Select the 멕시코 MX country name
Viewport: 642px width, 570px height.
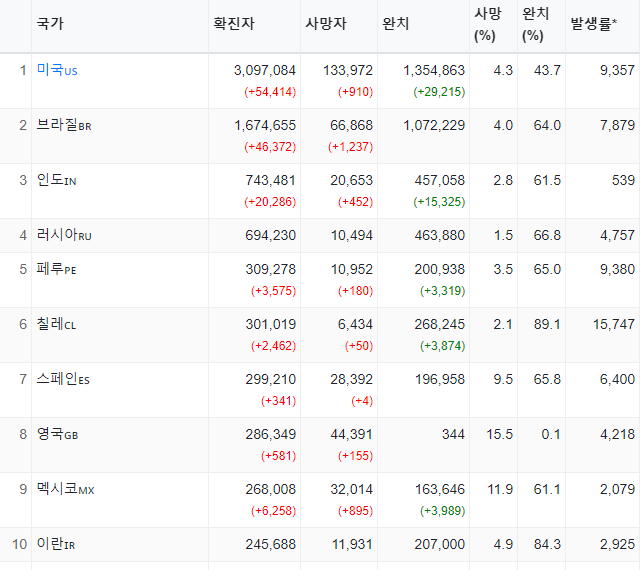click(66, 489)
